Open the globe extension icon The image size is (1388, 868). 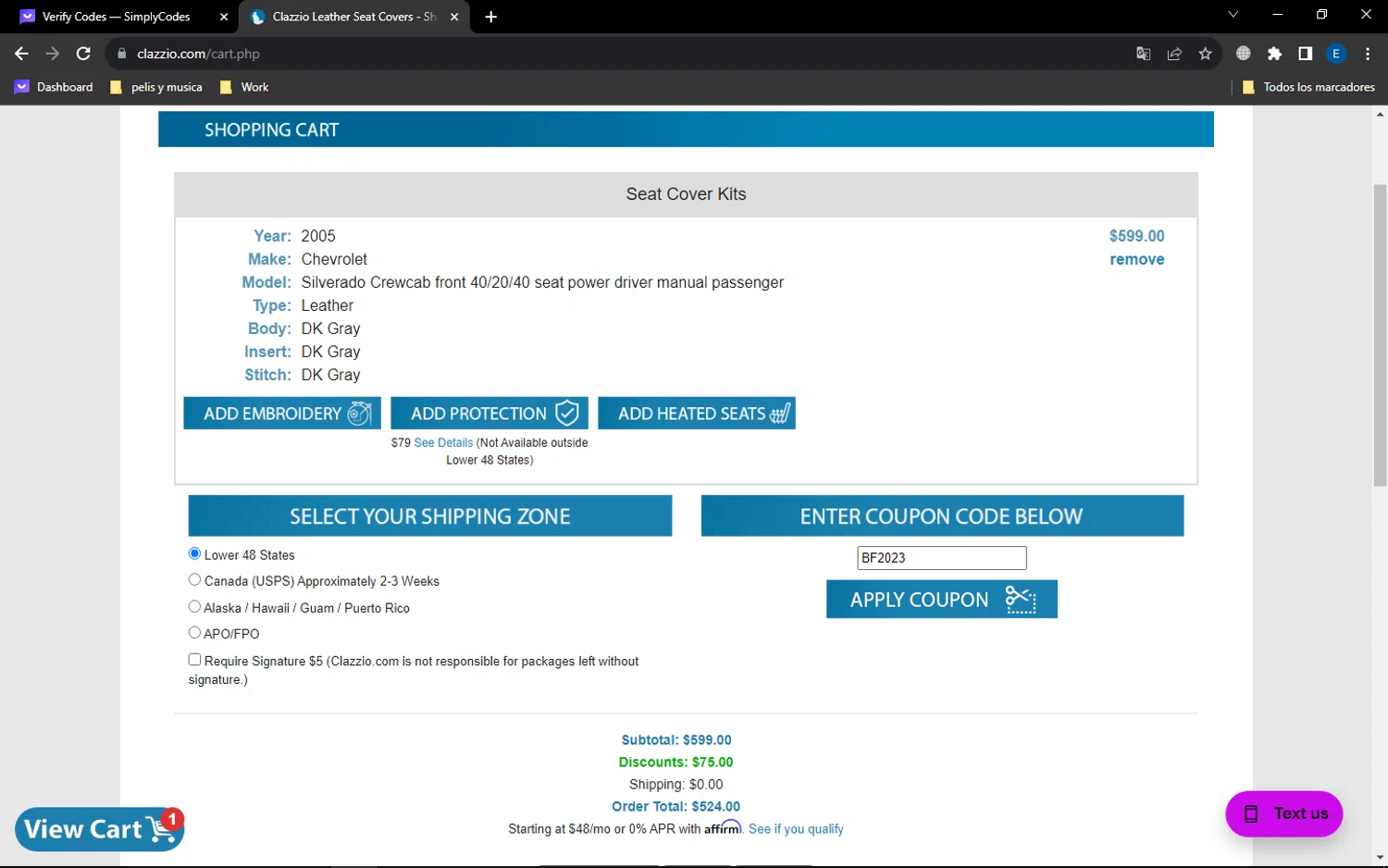[x=1244, y=54]
